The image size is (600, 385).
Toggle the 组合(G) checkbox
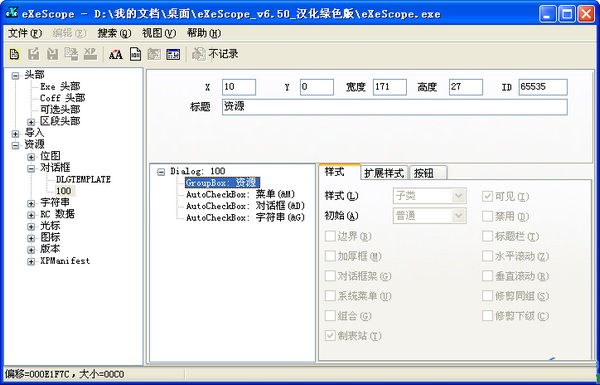coord(330,316)
